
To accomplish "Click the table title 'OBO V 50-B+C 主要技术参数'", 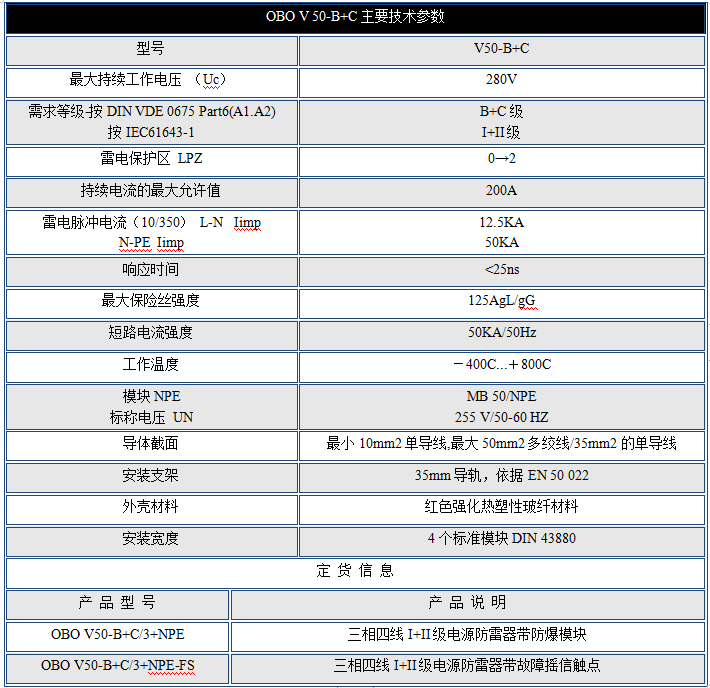I will [355, 17].
